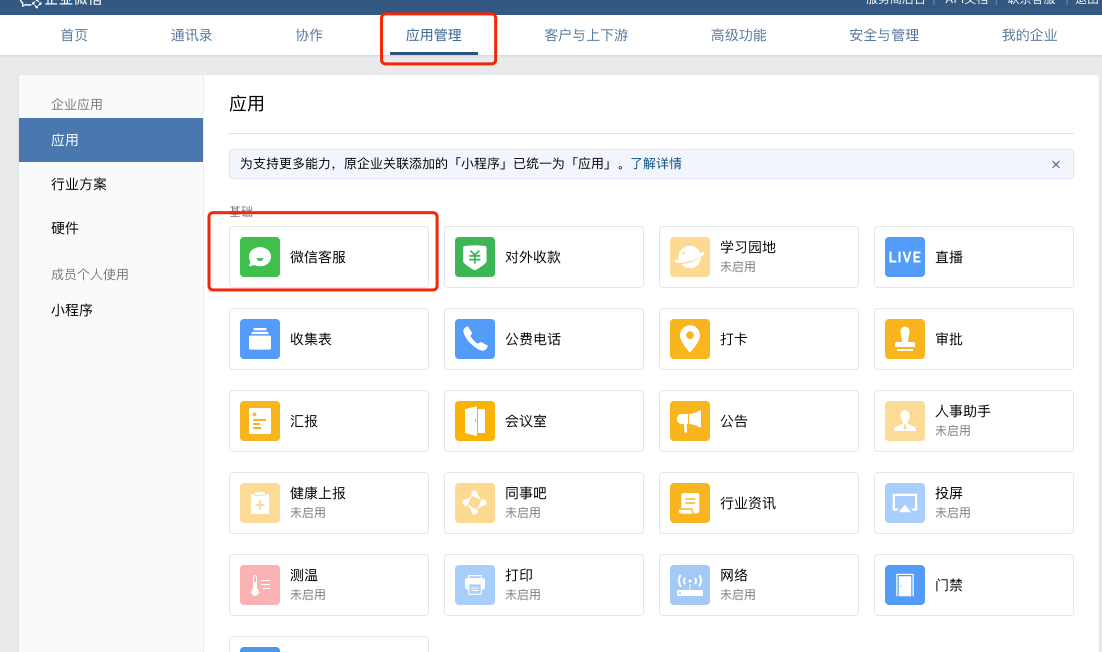Click 未启用 under 测温

click(x=308, y=595)
